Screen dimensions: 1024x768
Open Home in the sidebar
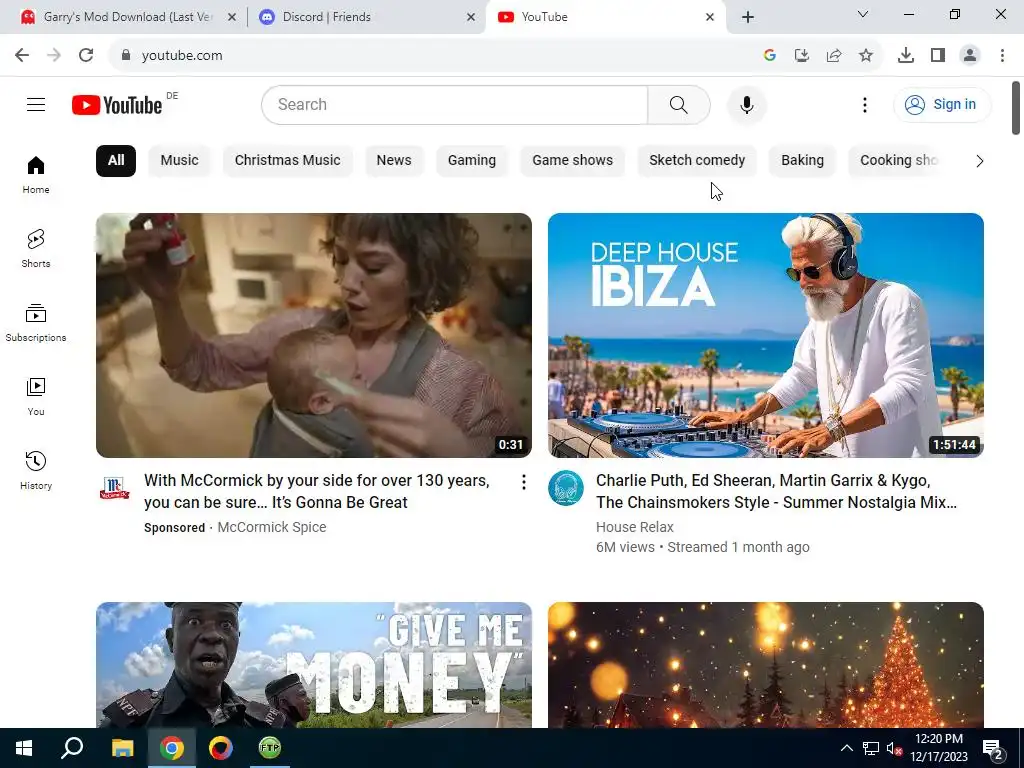click(x=36, y=175)
